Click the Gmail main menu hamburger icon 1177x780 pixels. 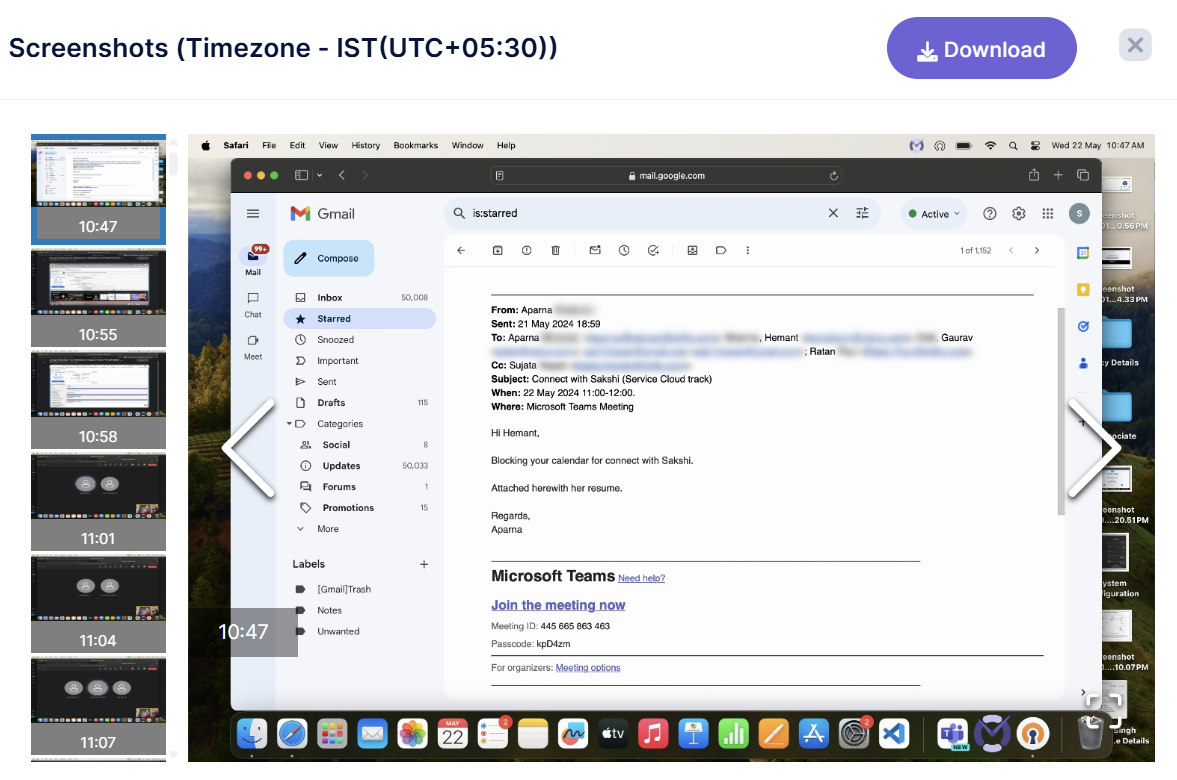[253, 214]
